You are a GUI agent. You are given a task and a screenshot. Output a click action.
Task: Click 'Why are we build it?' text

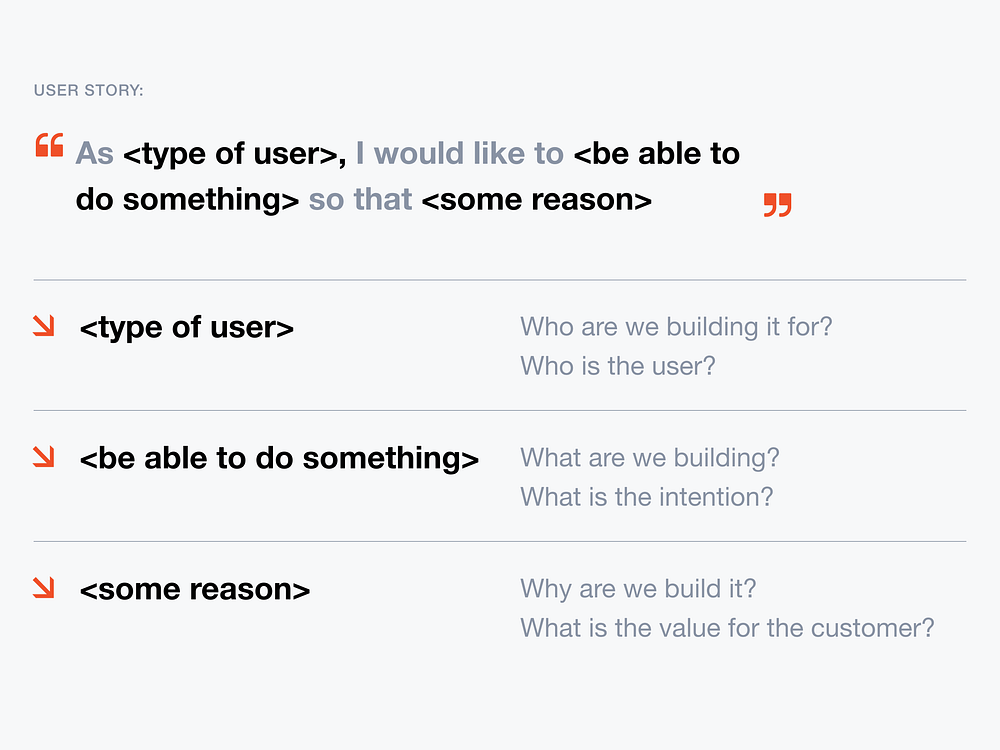click(x=638, y=589)
